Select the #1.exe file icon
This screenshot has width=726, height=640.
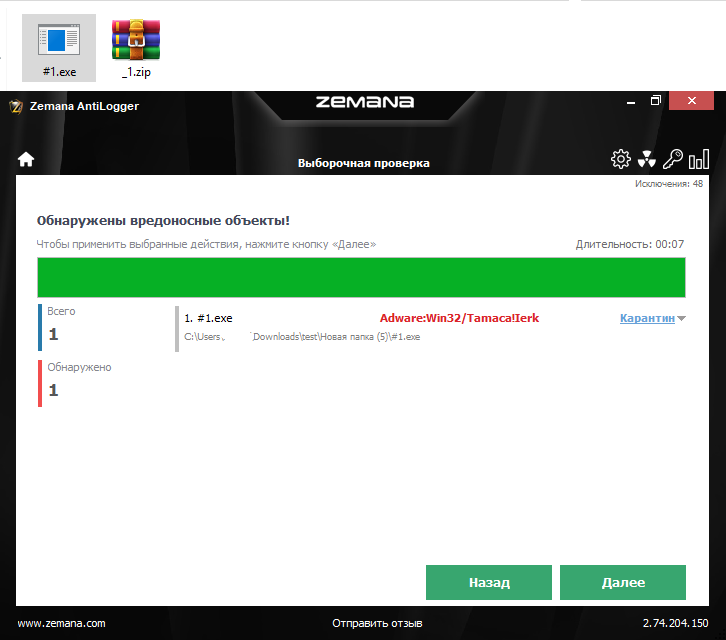[x=59, y=48]
